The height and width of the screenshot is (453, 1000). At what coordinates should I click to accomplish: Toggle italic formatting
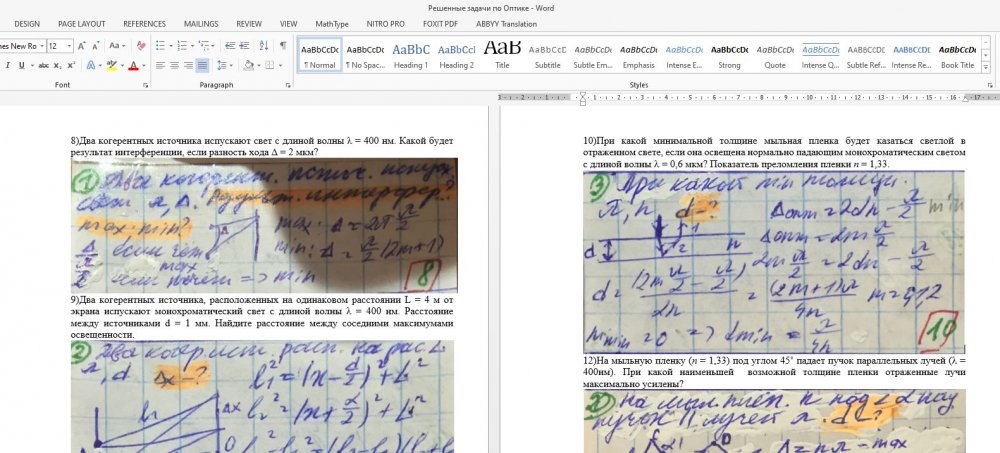(x=7, y=66)
